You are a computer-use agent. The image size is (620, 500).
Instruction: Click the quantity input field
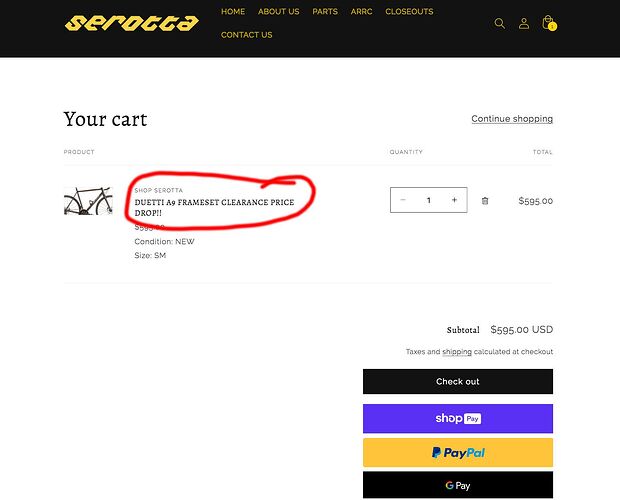click(428, 200)
